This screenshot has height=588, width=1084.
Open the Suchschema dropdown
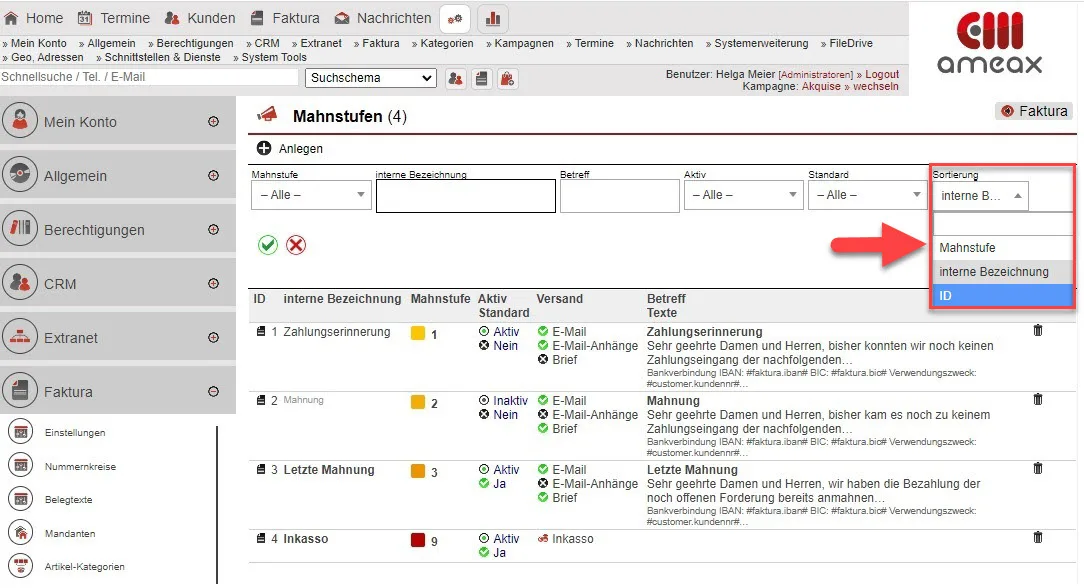(371, 78)
